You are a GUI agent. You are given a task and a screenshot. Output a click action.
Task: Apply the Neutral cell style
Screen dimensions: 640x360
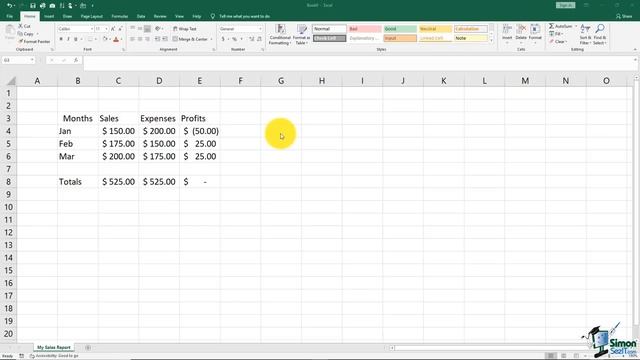tap(436, 29)
